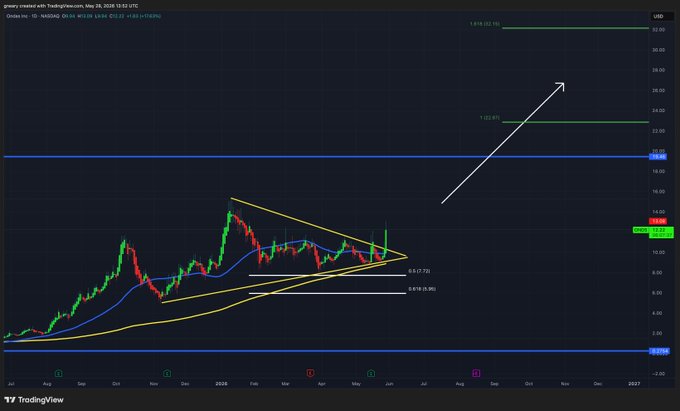Select the 1.618 (32.15) Fibonacci label
Screen dimensions: 680x411
coord(484,24)
